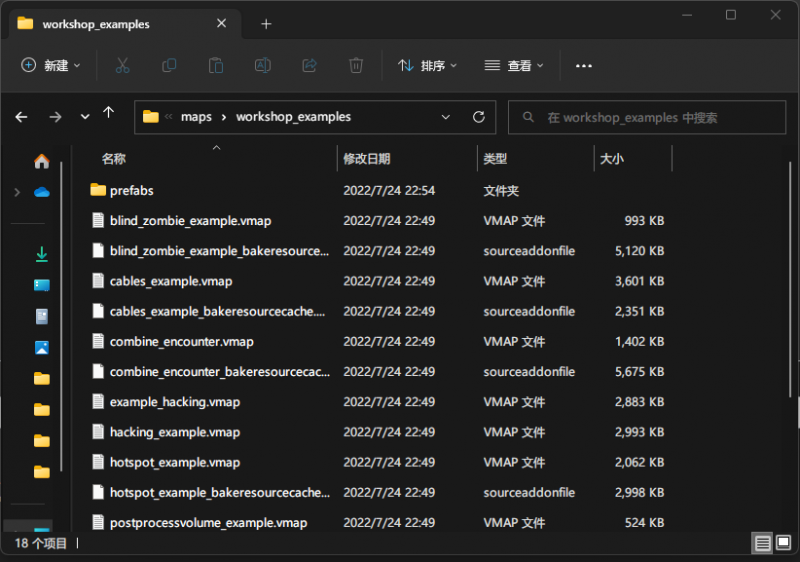Click the Cut scissors icon

tap(122, 66)
